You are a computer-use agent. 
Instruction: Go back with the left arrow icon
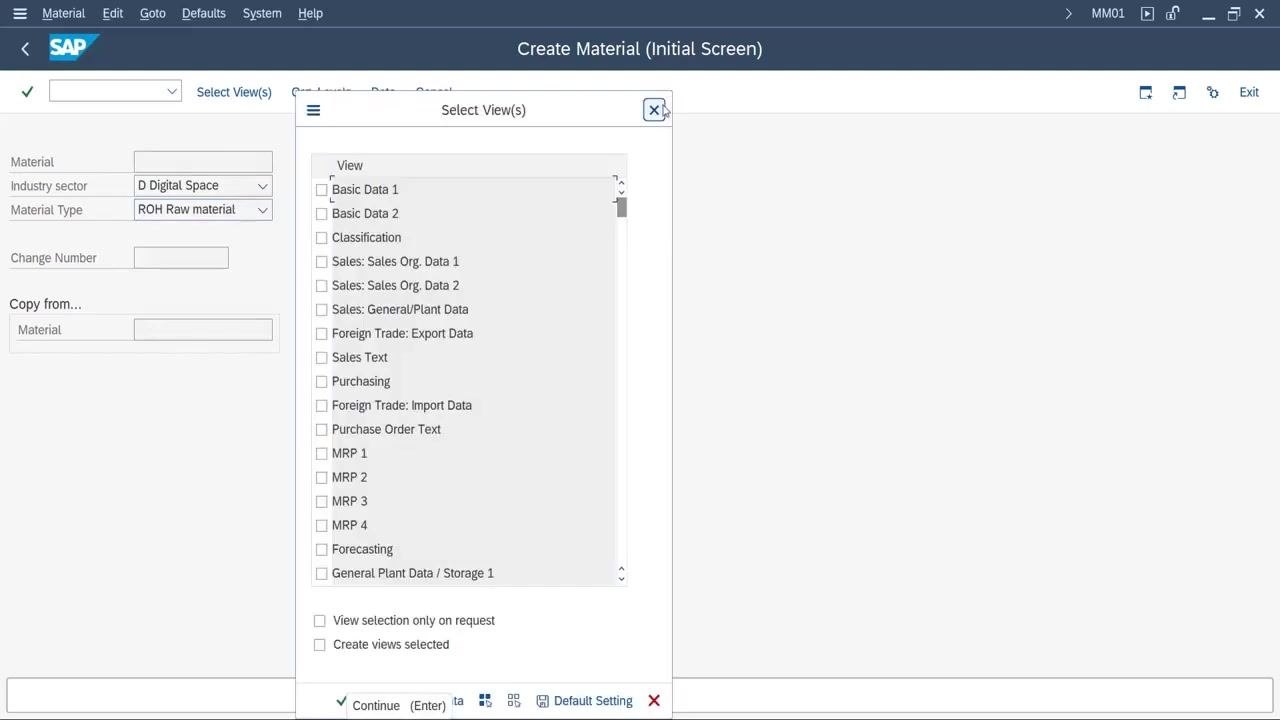click(25, 48)
